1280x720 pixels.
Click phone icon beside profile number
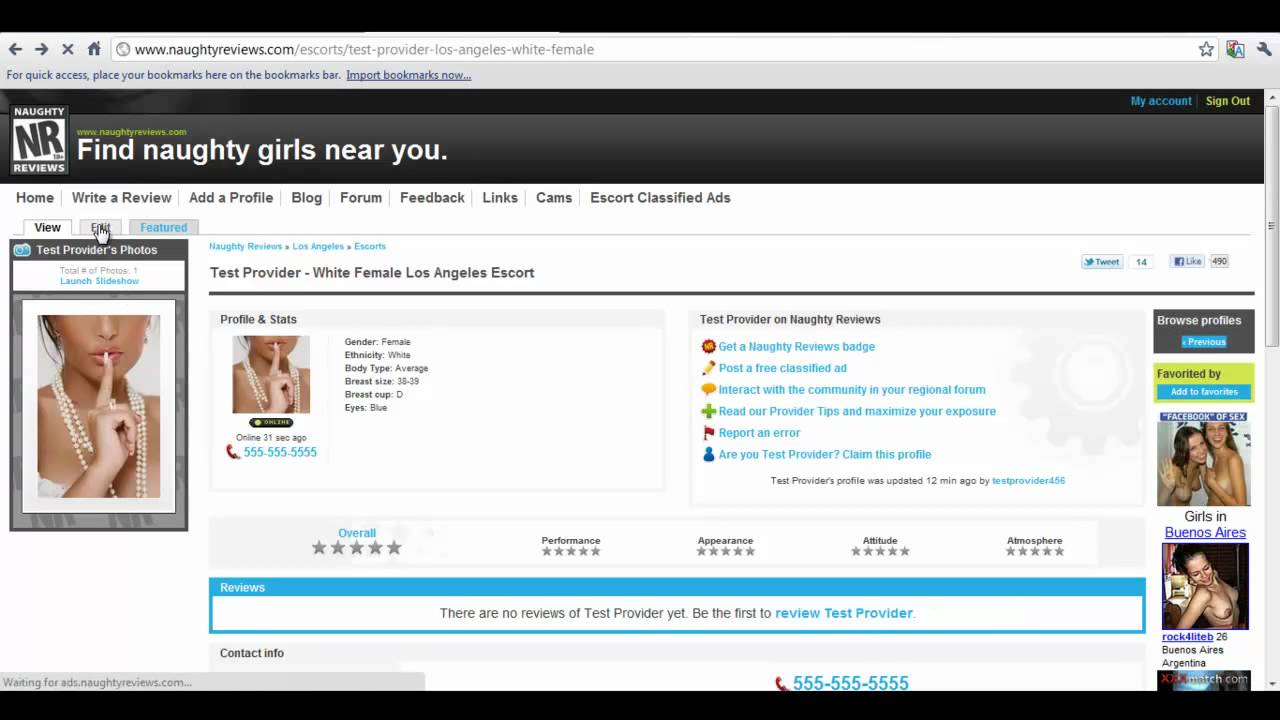[233, 452]
